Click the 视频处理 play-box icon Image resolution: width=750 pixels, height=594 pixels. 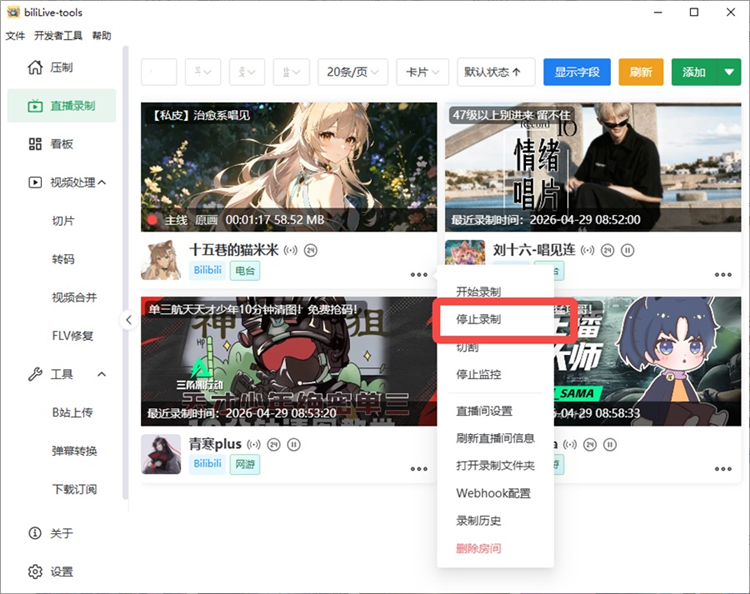[x=35, y=182]
